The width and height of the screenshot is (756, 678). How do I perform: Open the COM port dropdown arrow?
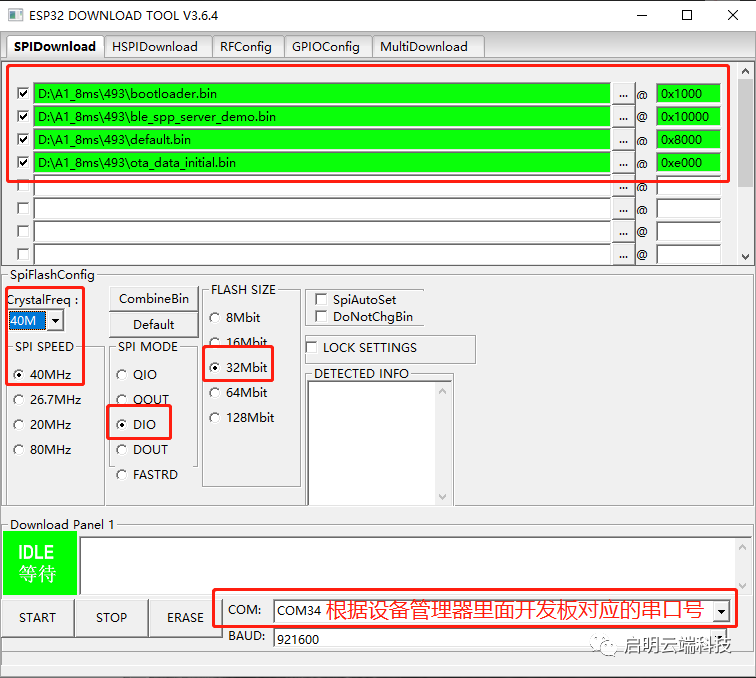pos(721,611)
